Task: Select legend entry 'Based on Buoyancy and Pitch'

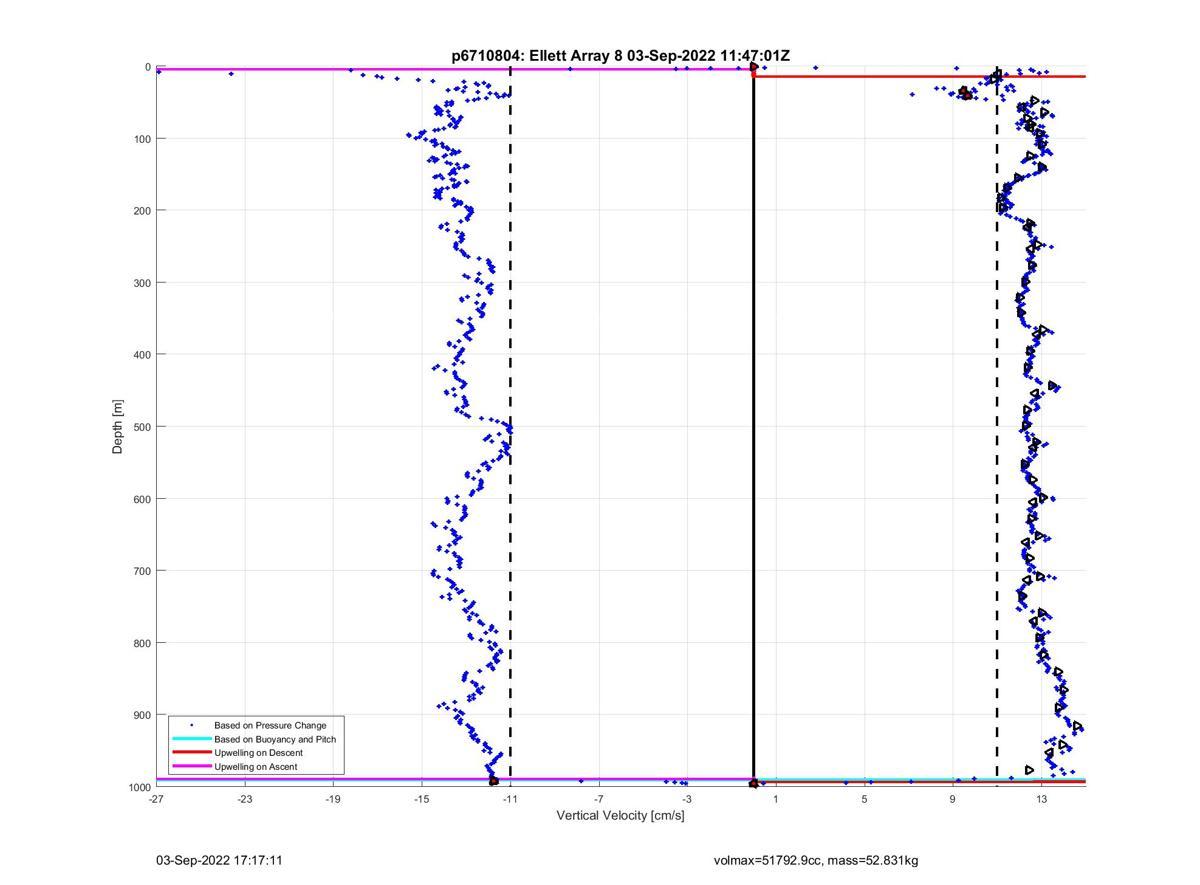Action: tap(275, 739)
